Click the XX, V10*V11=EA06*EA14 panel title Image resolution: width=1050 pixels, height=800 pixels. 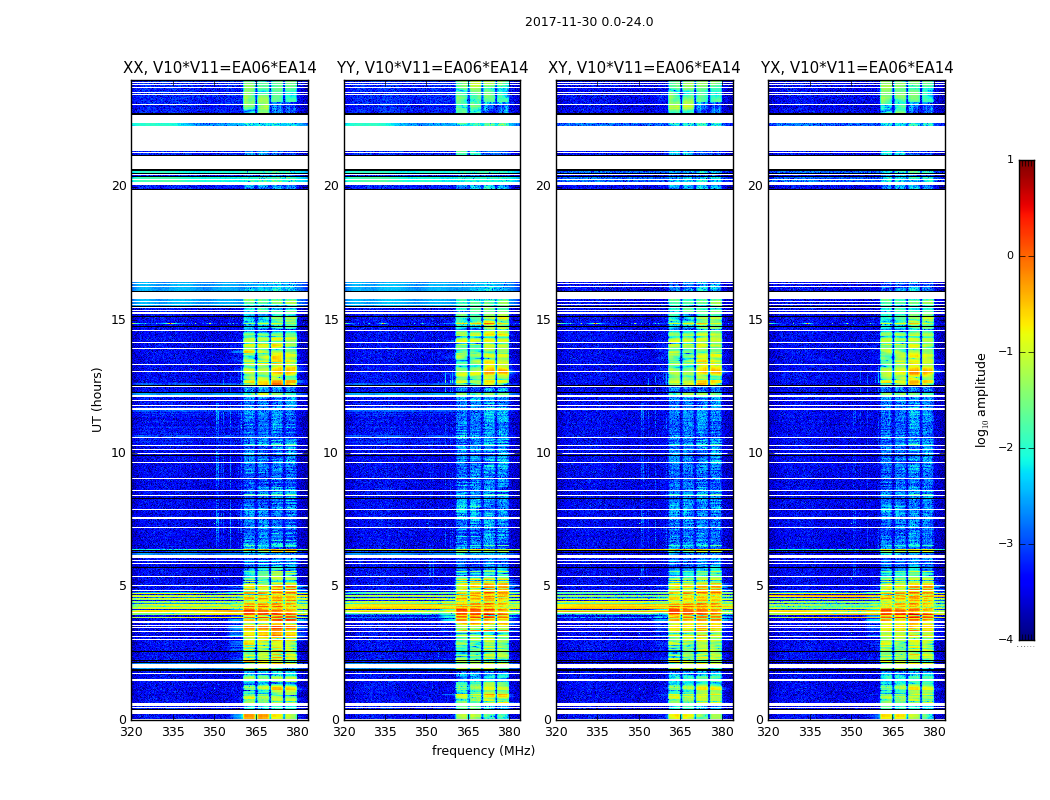(x=220, y=68)
